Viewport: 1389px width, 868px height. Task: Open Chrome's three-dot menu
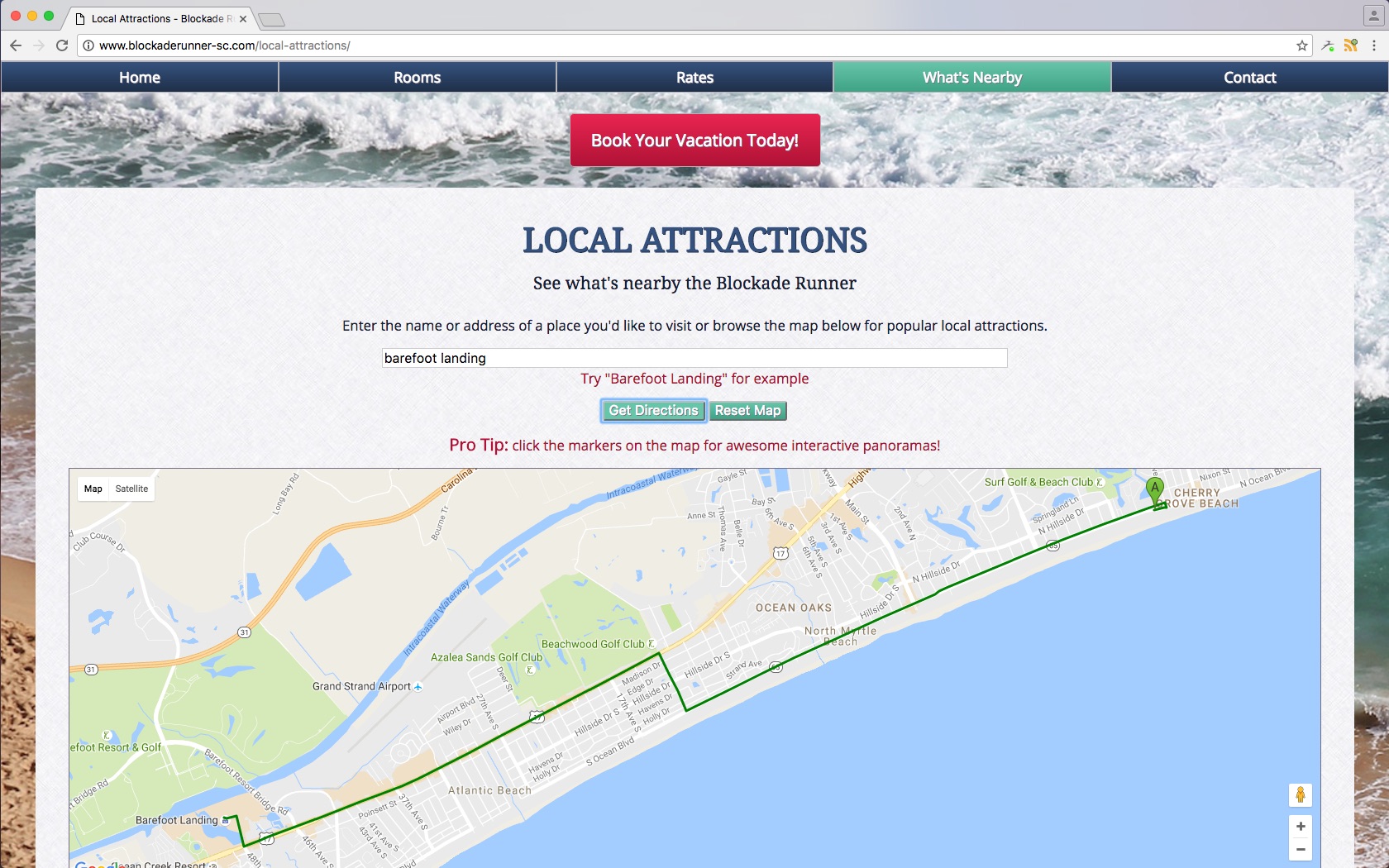coord(1374,45)
